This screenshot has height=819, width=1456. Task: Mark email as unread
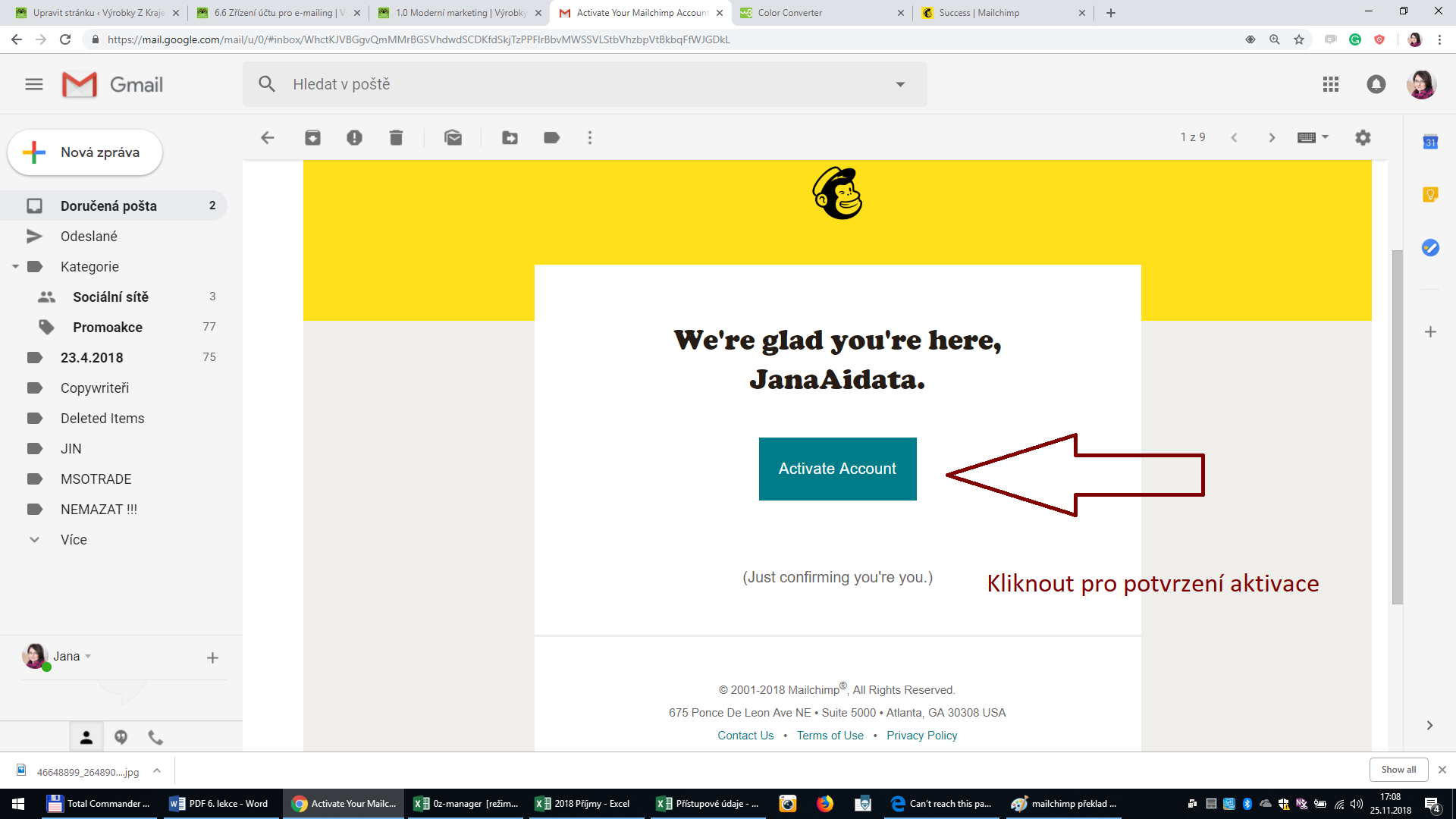(453, 137)
